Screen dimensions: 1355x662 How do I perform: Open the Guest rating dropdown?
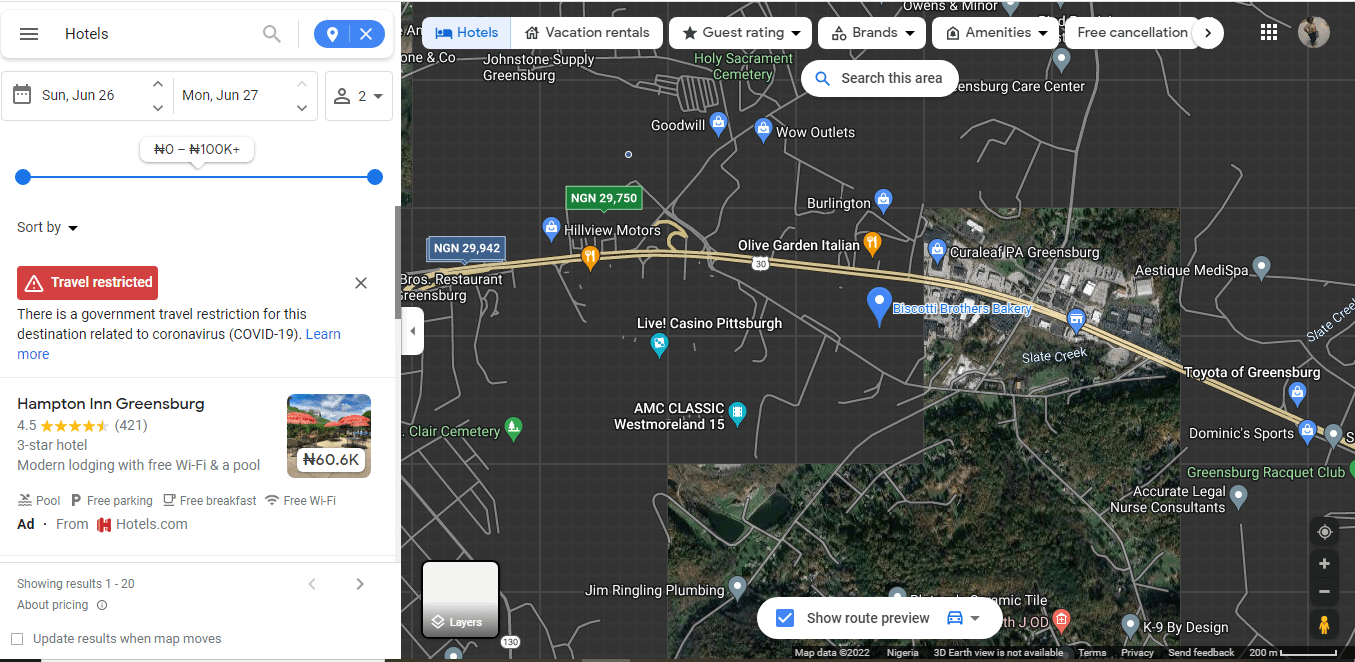click(x=740, y=33)
